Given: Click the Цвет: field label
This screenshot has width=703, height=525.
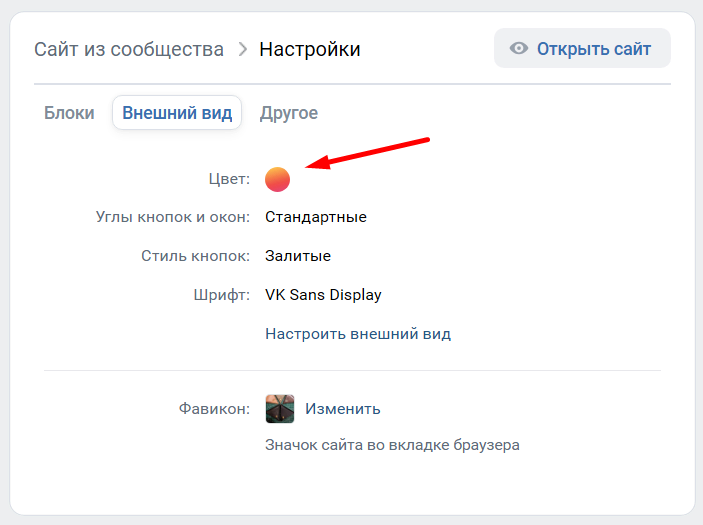Looking at the screenshot, I should [229, 179].
